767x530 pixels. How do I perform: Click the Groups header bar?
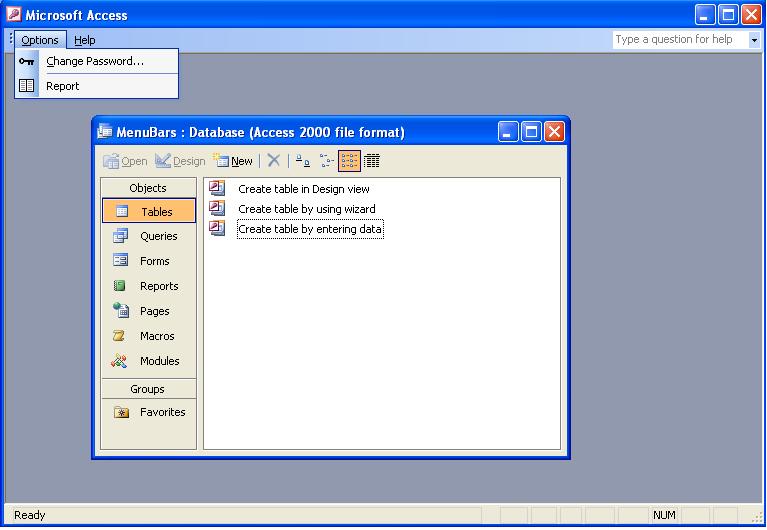coord(148,389)
